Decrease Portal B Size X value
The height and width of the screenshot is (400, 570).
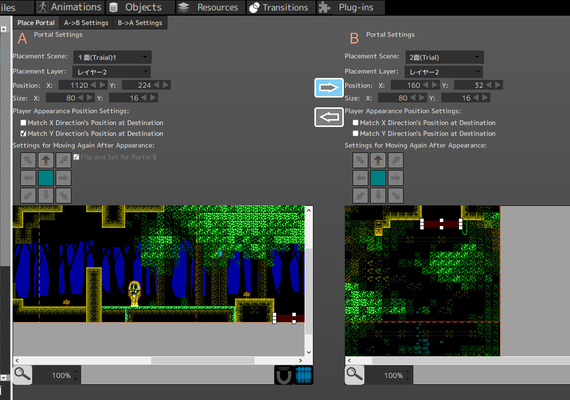coord(413,98)
